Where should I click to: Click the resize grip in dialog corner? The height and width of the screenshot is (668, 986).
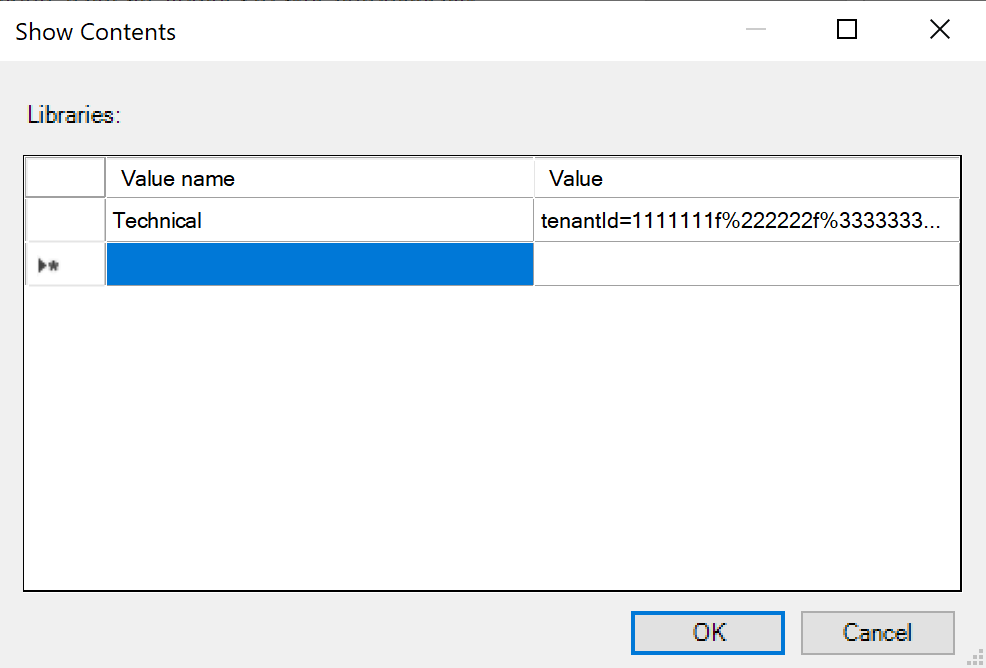tap(976, 658)
